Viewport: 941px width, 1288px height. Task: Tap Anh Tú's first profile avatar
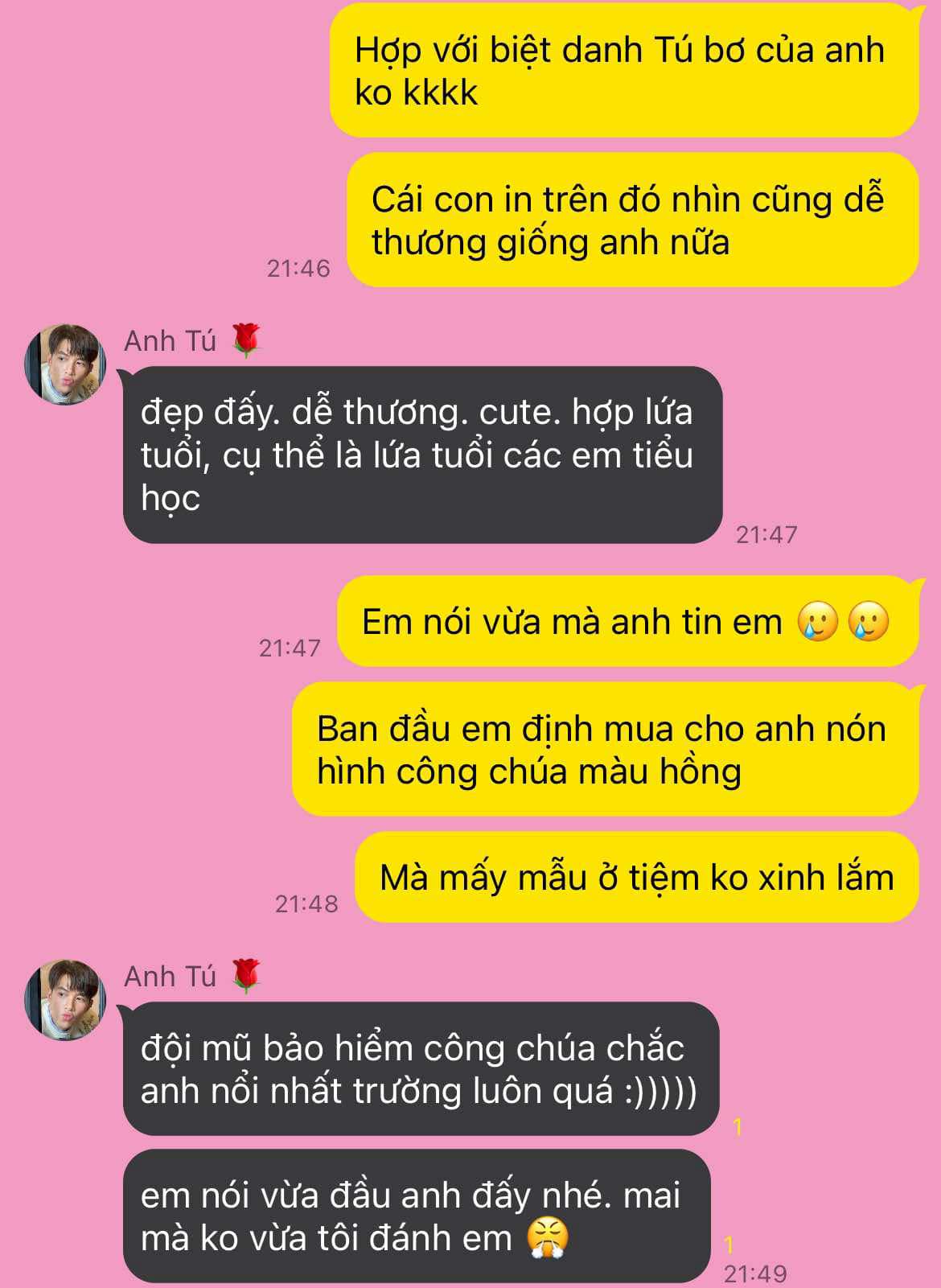[66, 364]
